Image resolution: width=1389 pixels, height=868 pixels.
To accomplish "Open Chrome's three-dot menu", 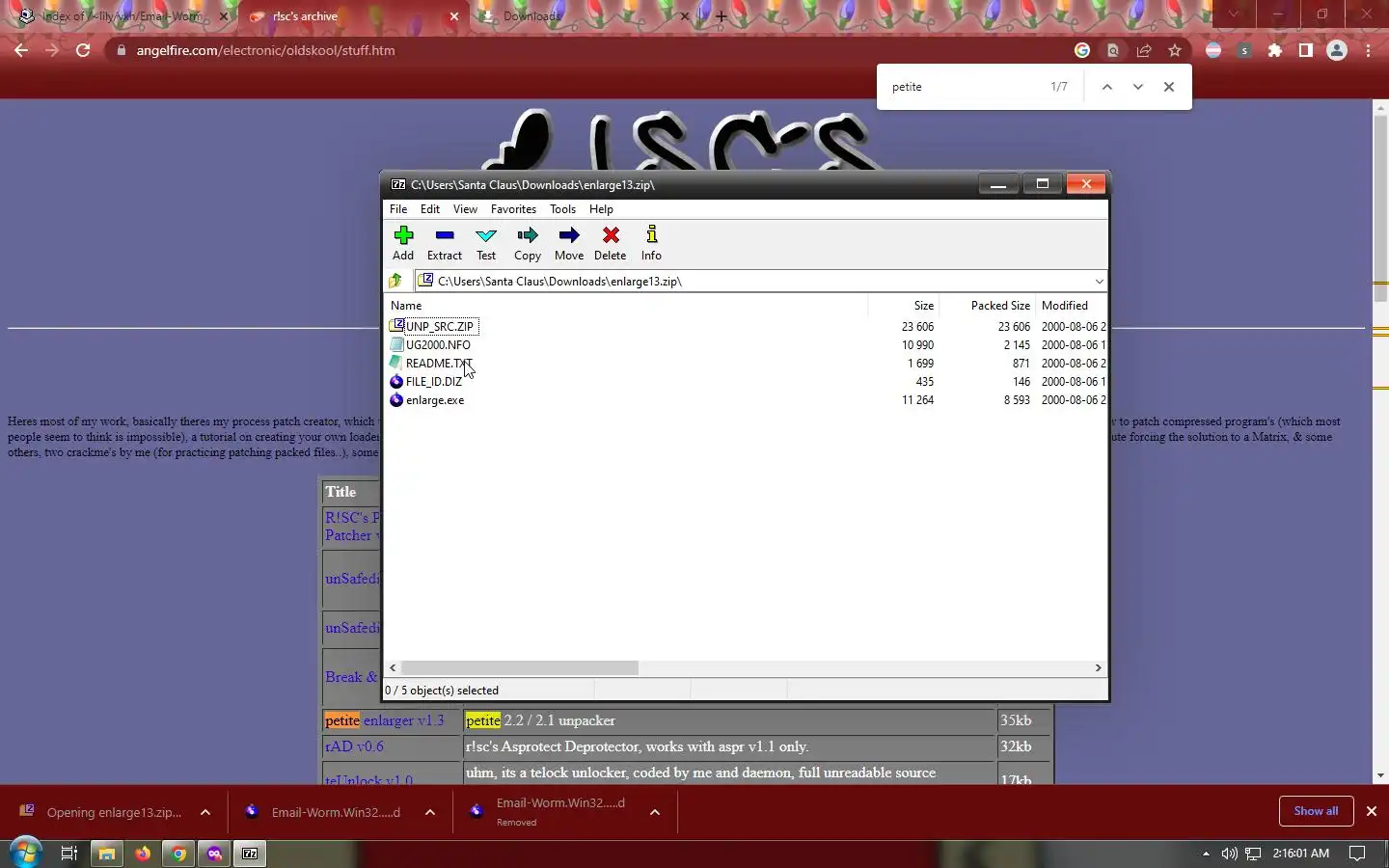I will (1369, 50).
